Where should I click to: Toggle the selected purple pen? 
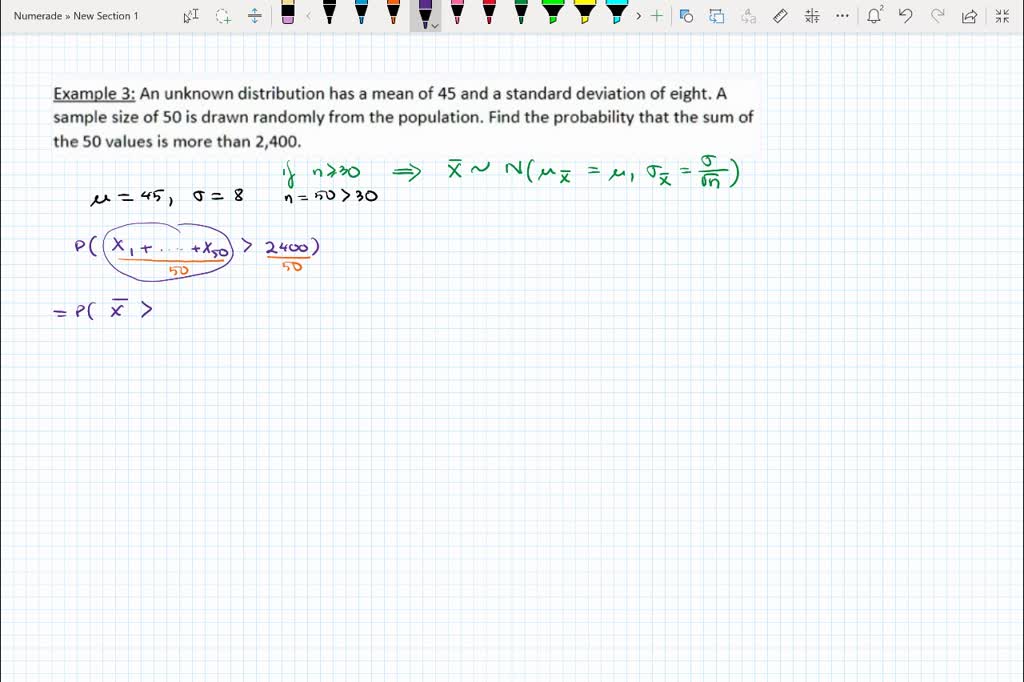(424, 16)
